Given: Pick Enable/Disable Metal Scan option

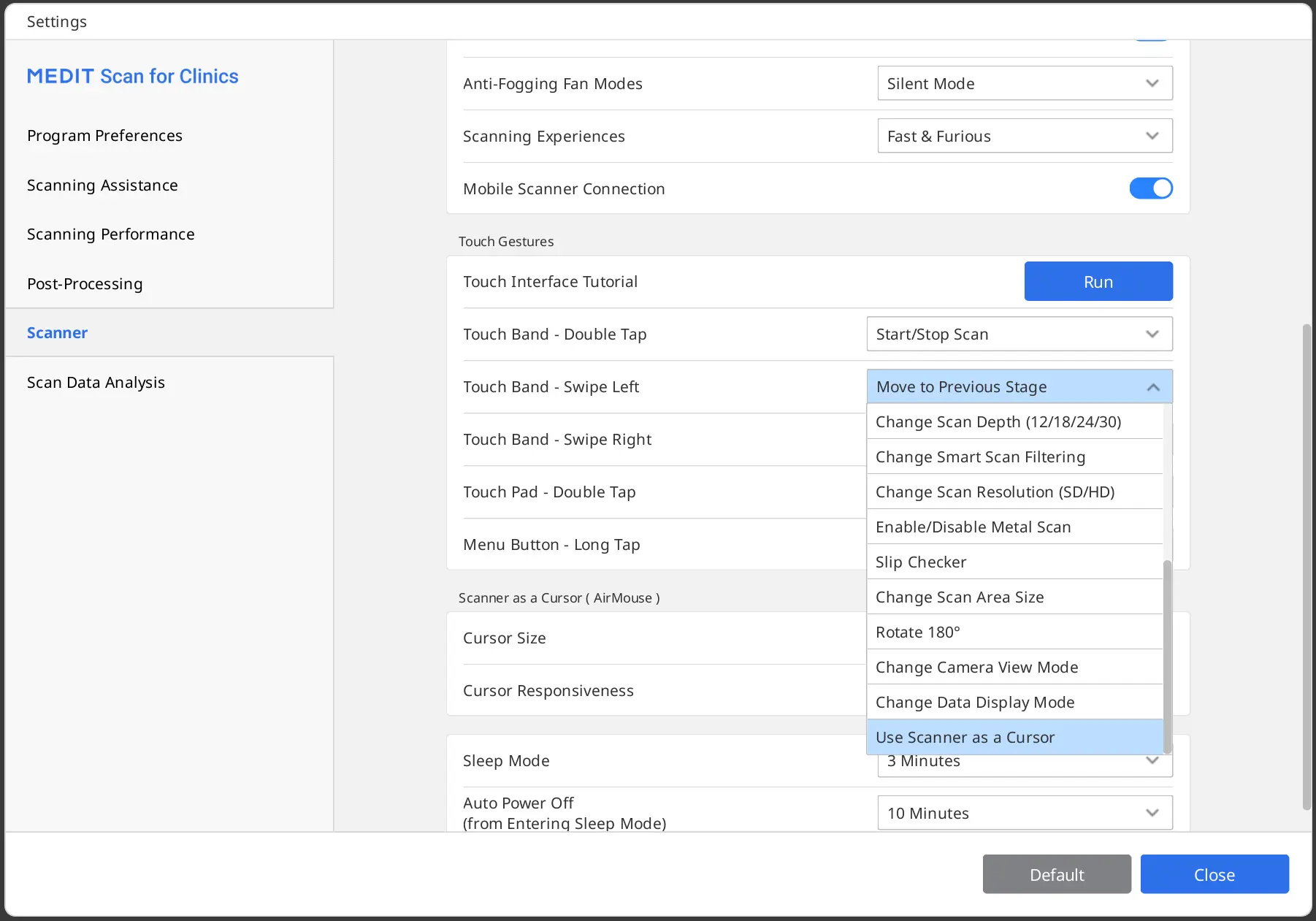Looking at the screenshot, I should click(1014, 527).
